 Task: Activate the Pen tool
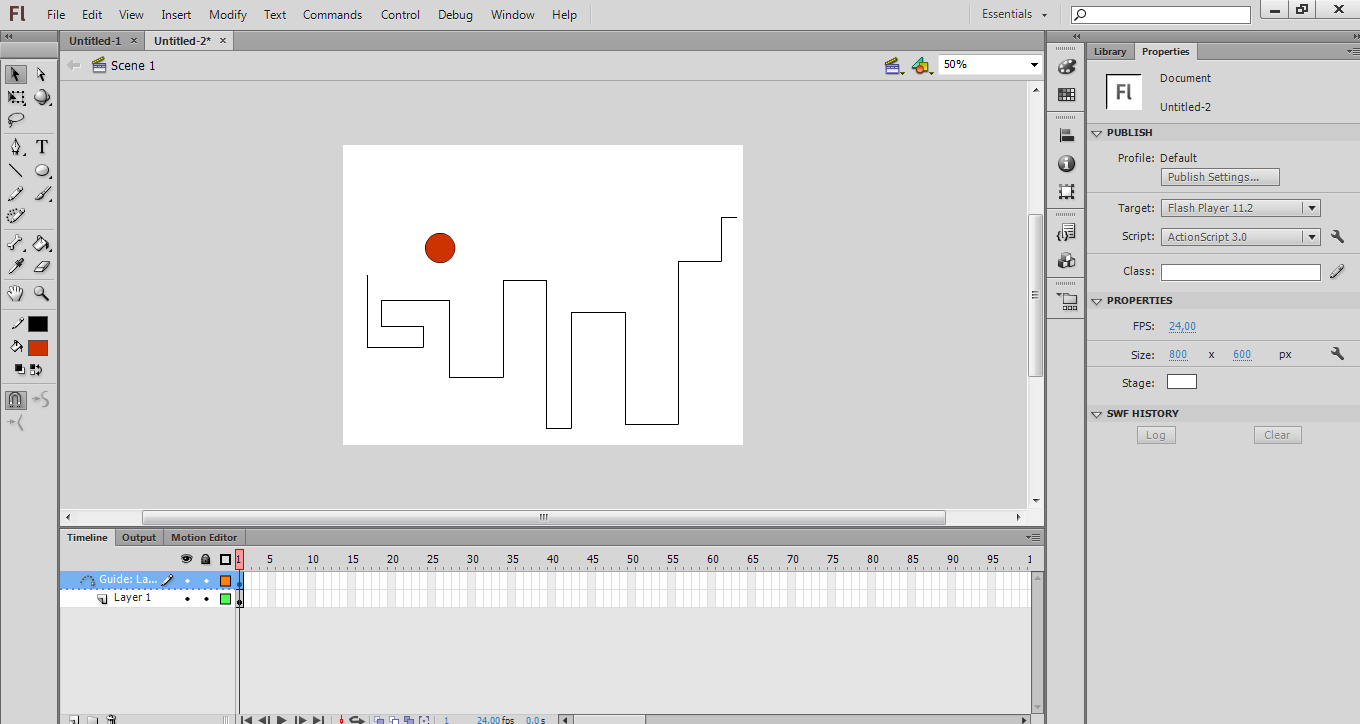click(15, 147)
